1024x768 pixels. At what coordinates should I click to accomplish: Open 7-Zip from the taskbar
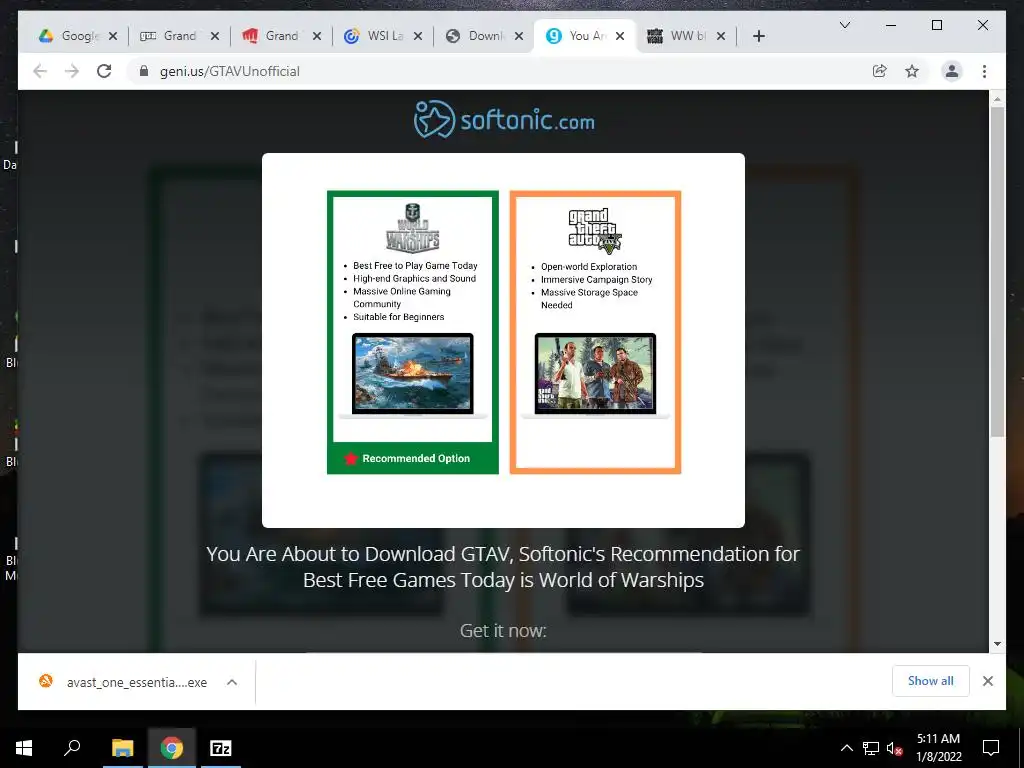click(221, 748)
